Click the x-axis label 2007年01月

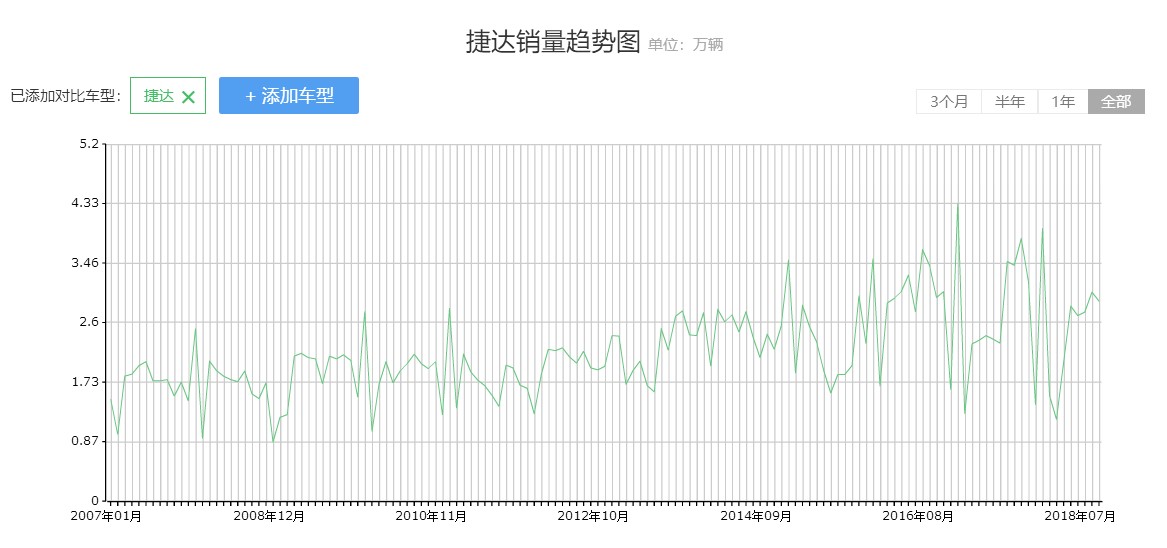pyautogui.click(x=106, y=516)
